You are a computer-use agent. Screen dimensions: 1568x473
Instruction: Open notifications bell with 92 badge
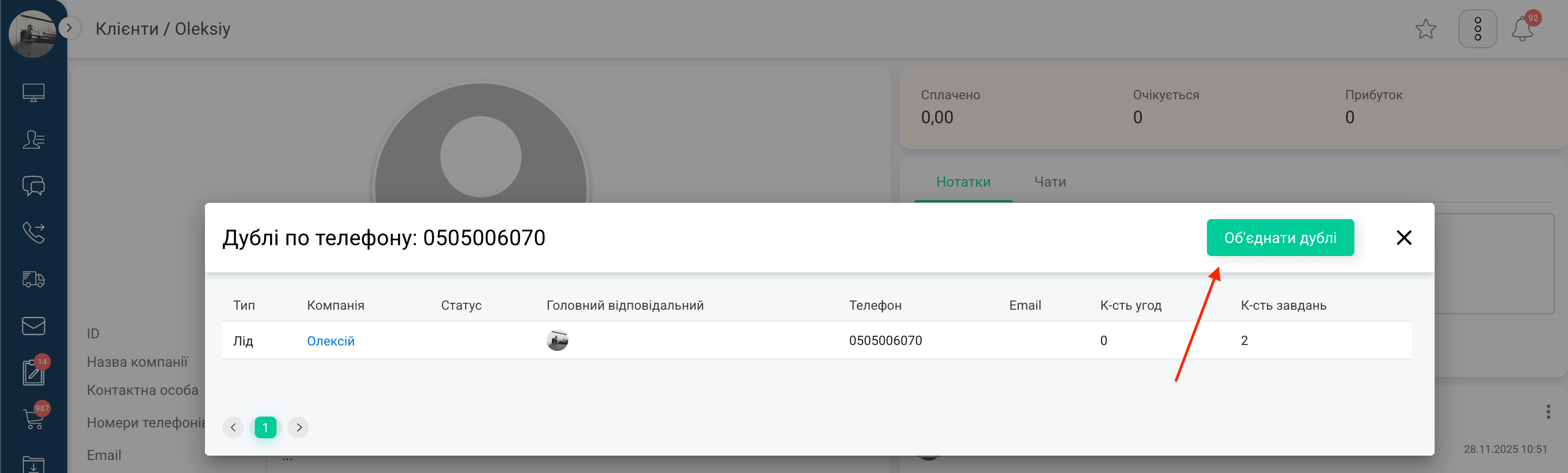pos(1522,29)
